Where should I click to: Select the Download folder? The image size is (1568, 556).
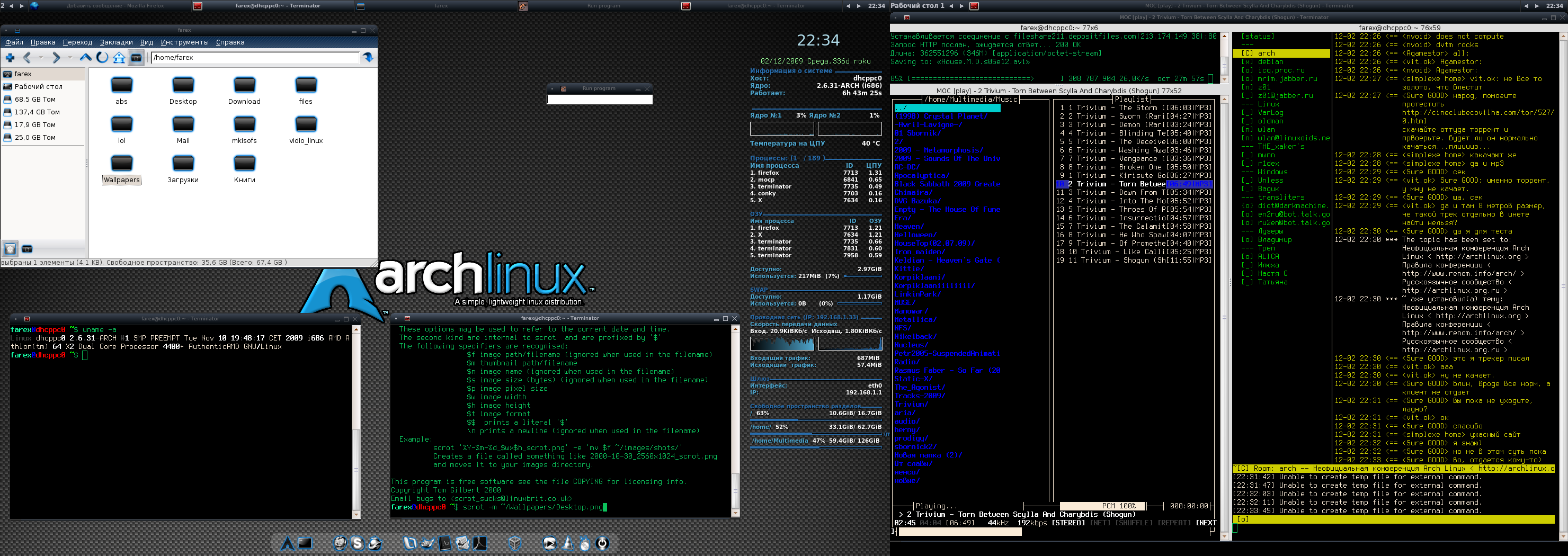tap(244, 91)
